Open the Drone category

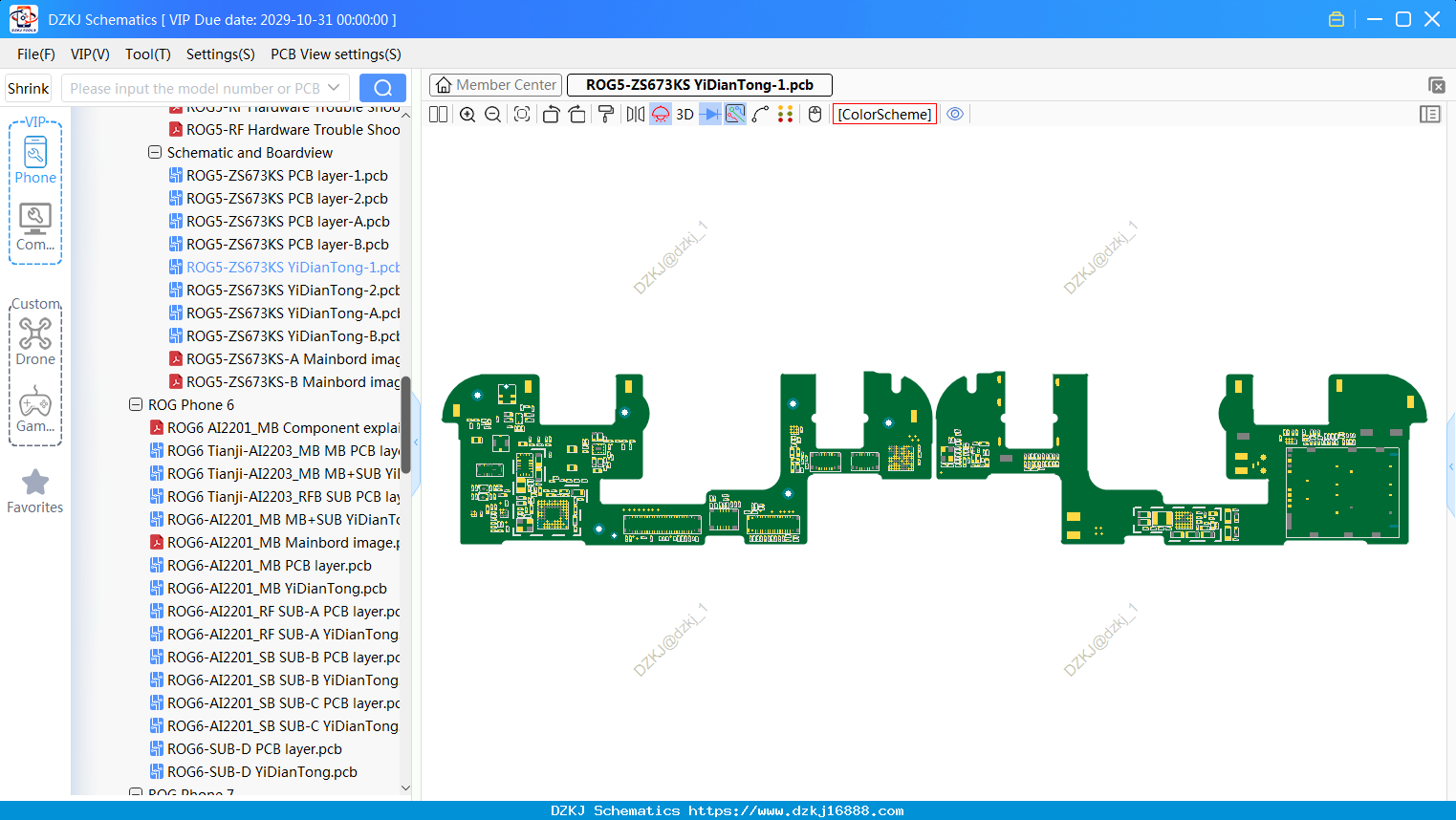[35, 341]
